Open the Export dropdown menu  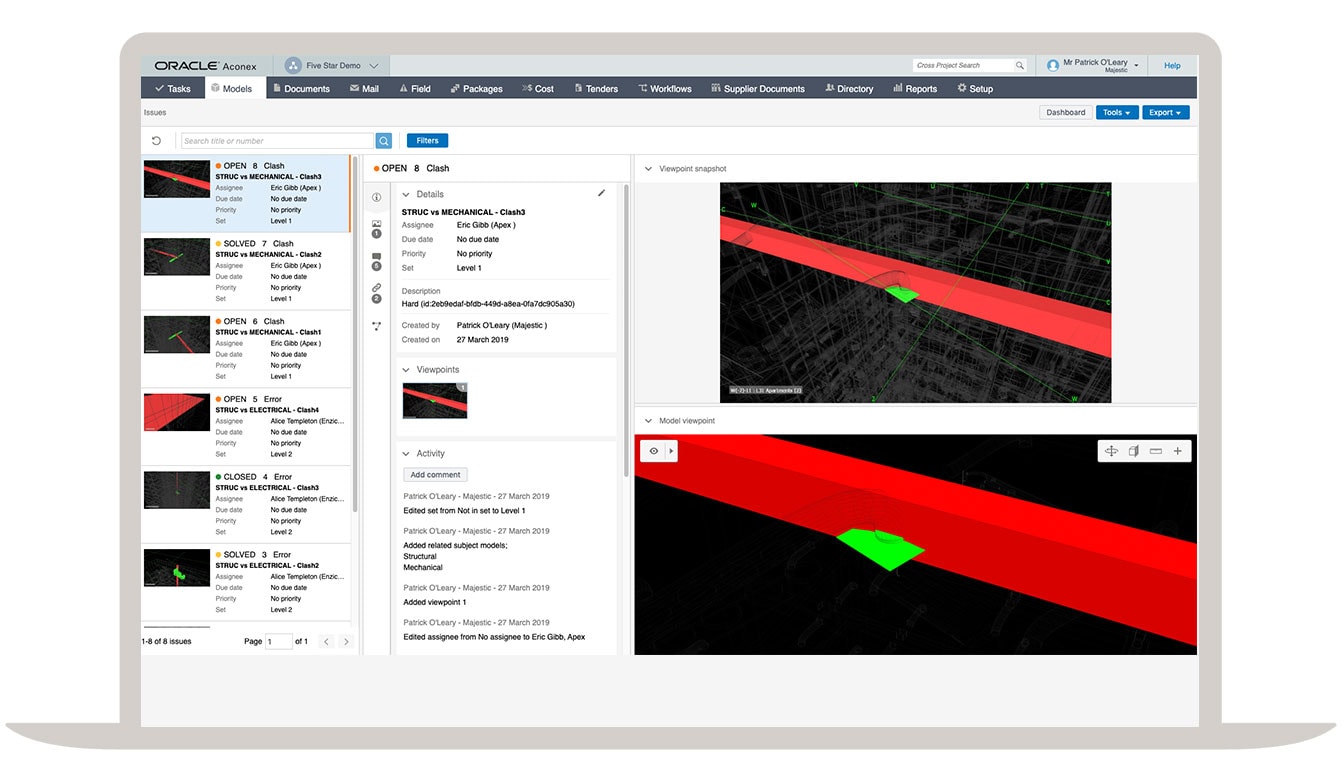(1165, 113)
